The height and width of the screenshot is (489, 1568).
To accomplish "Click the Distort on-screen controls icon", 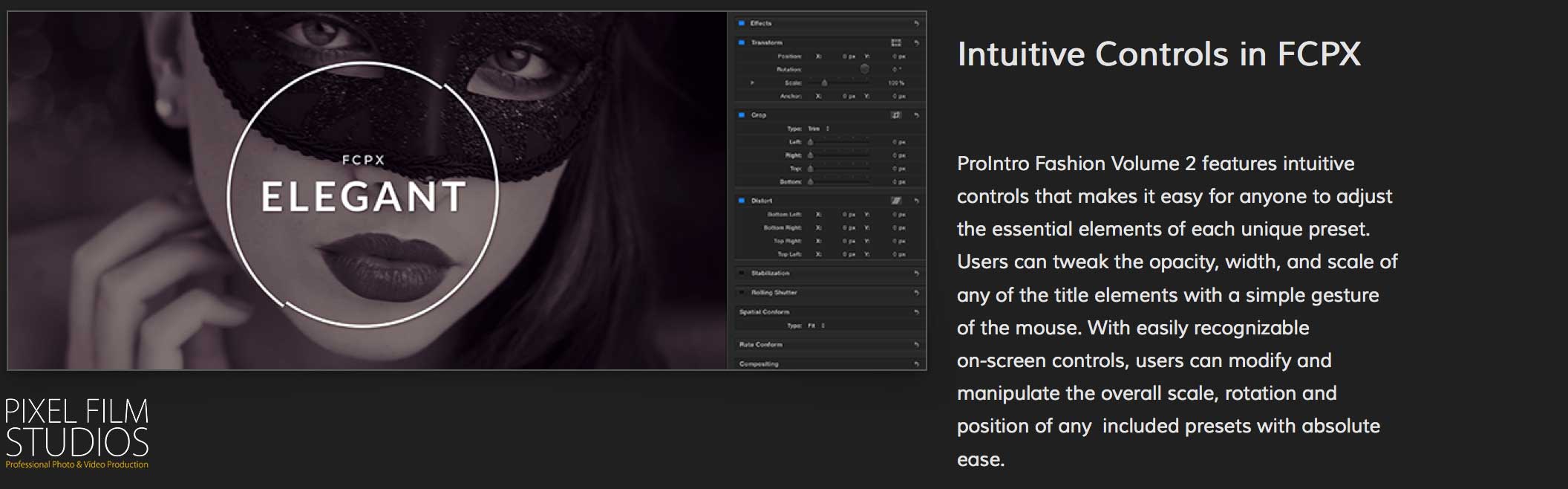I will click(896, 201).
